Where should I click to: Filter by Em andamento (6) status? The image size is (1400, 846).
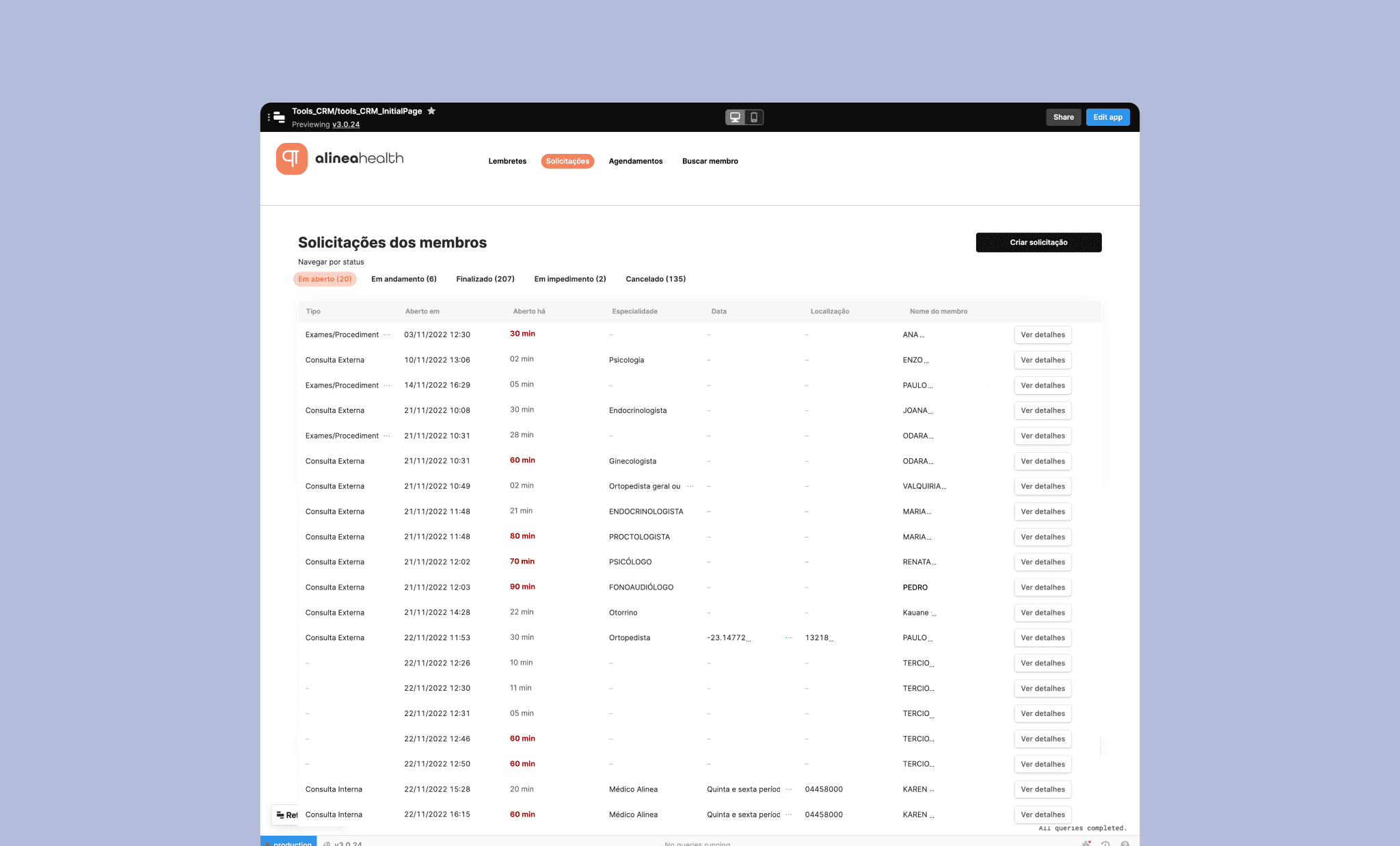click(x=403, y=279)
